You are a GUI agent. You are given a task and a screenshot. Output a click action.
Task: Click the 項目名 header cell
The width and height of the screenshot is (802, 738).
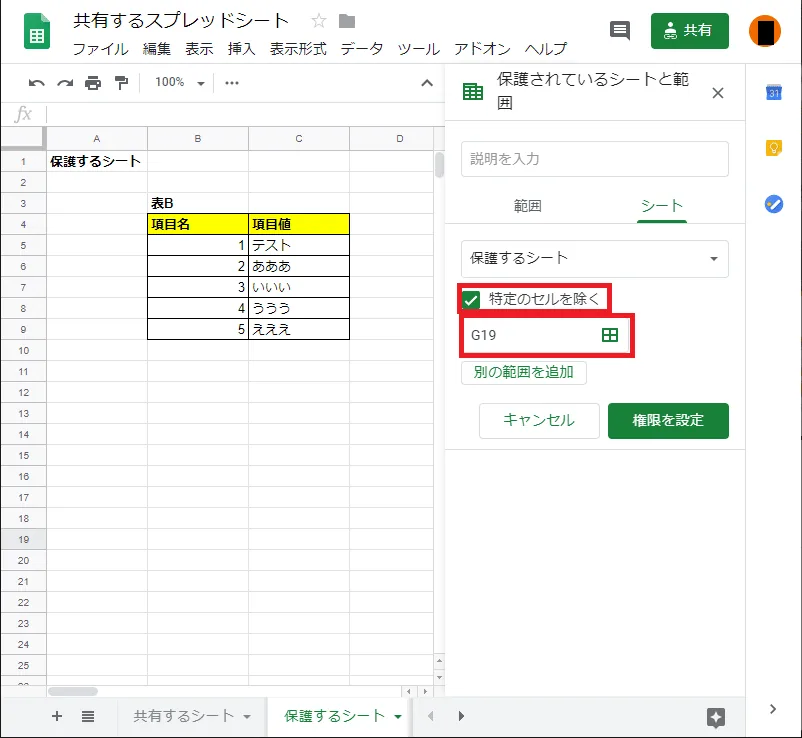pyautogui.click(x=198, y=224)
